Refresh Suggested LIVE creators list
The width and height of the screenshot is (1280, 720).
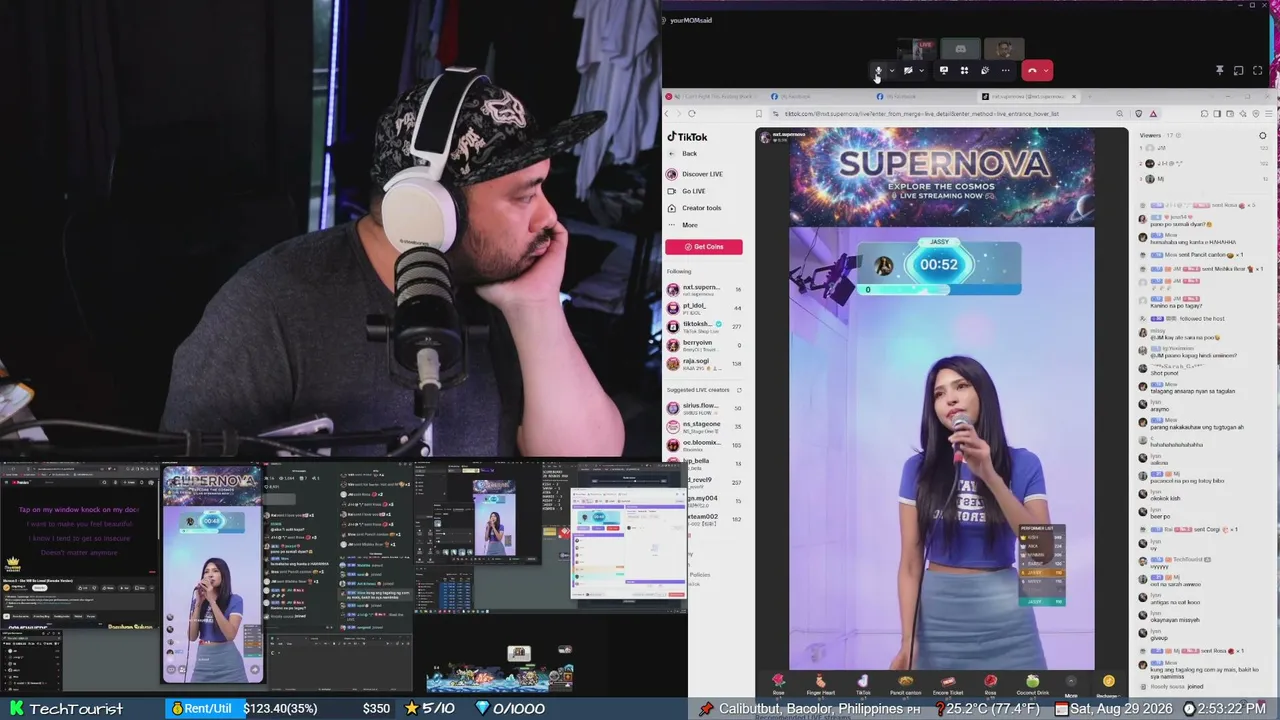click(x=740, y=390)
